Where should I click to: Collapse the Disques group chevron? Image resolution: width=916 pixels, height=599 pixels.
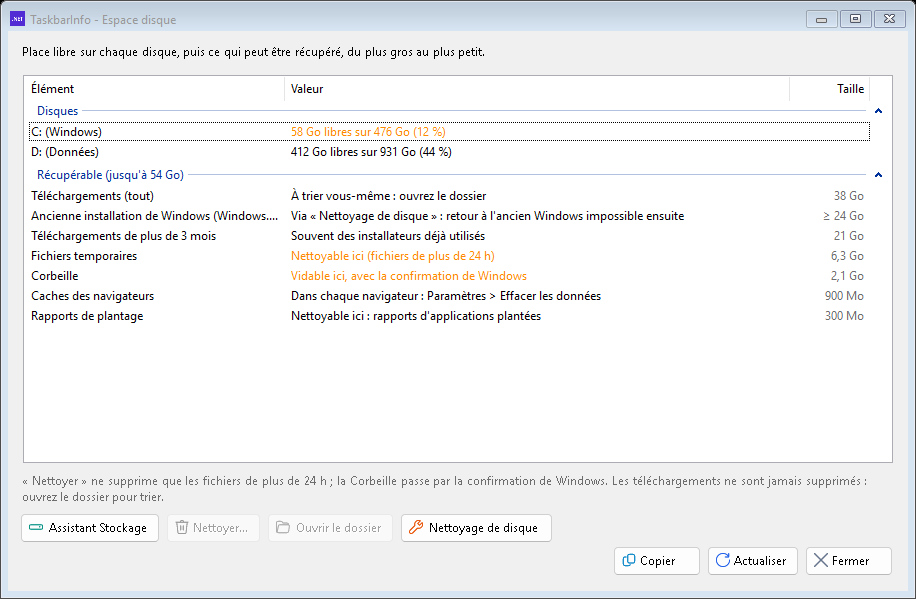(x=878, y=111)
